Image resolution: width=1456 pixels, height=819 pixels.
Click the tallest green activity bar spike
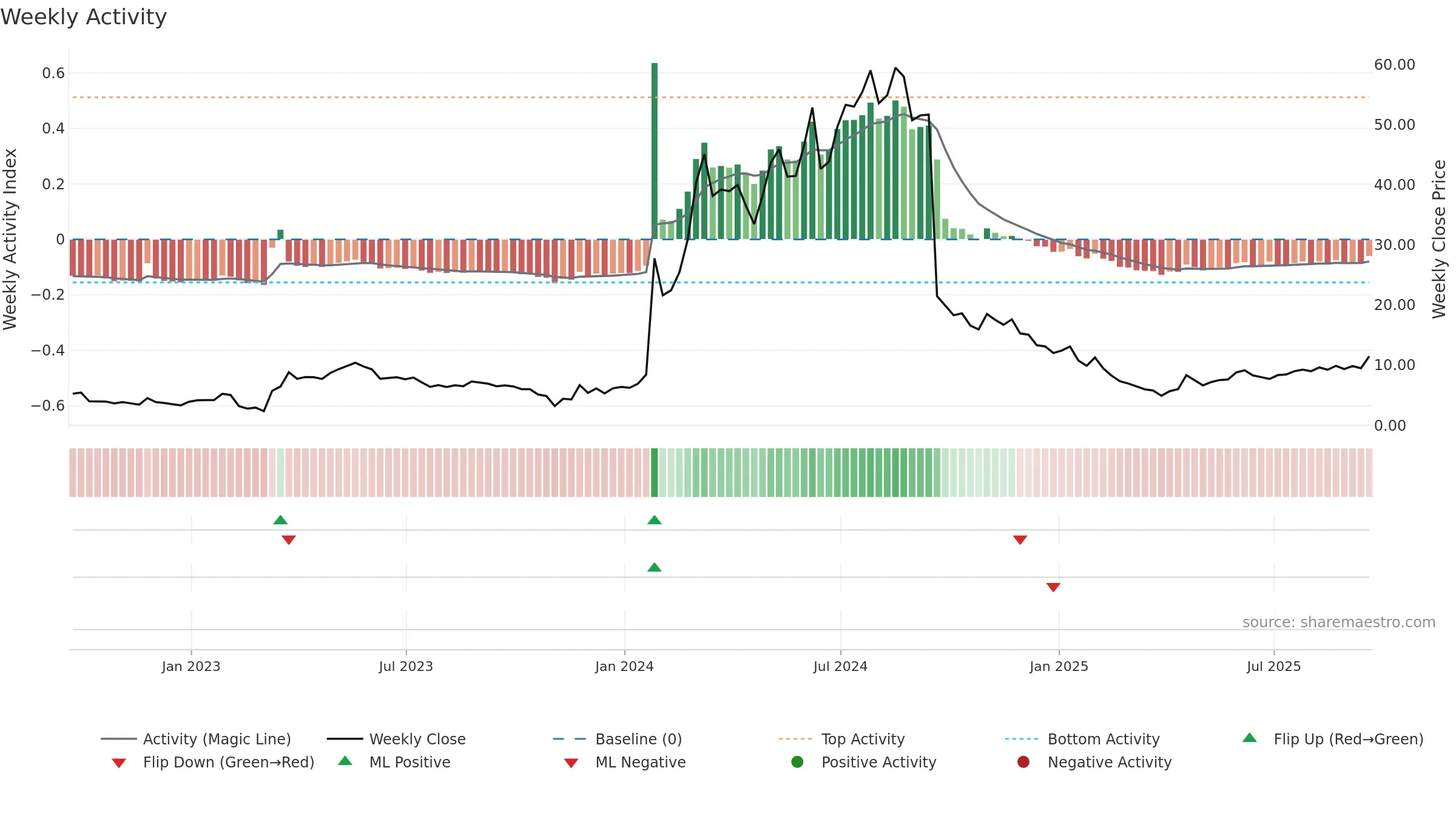point(655,150)
